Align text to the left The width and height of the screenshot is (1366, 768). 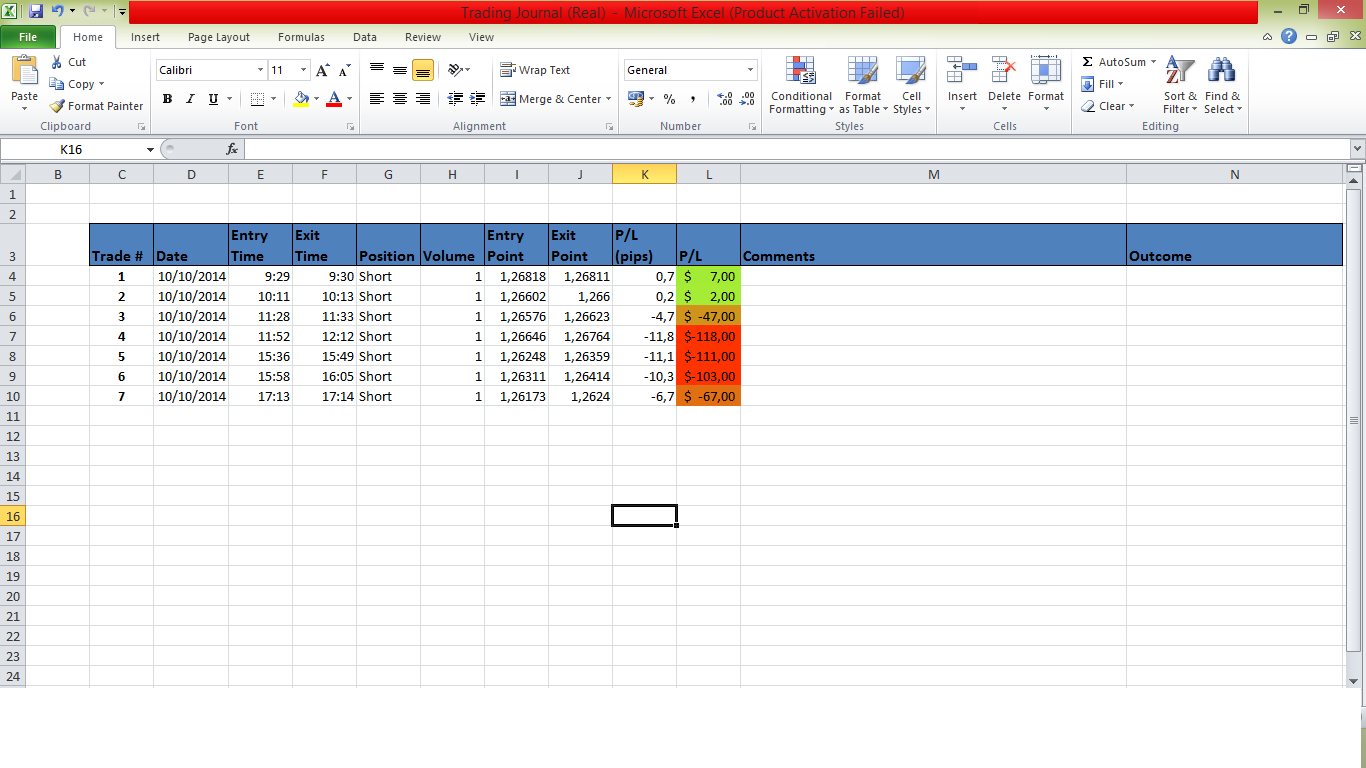pos(377,99)
